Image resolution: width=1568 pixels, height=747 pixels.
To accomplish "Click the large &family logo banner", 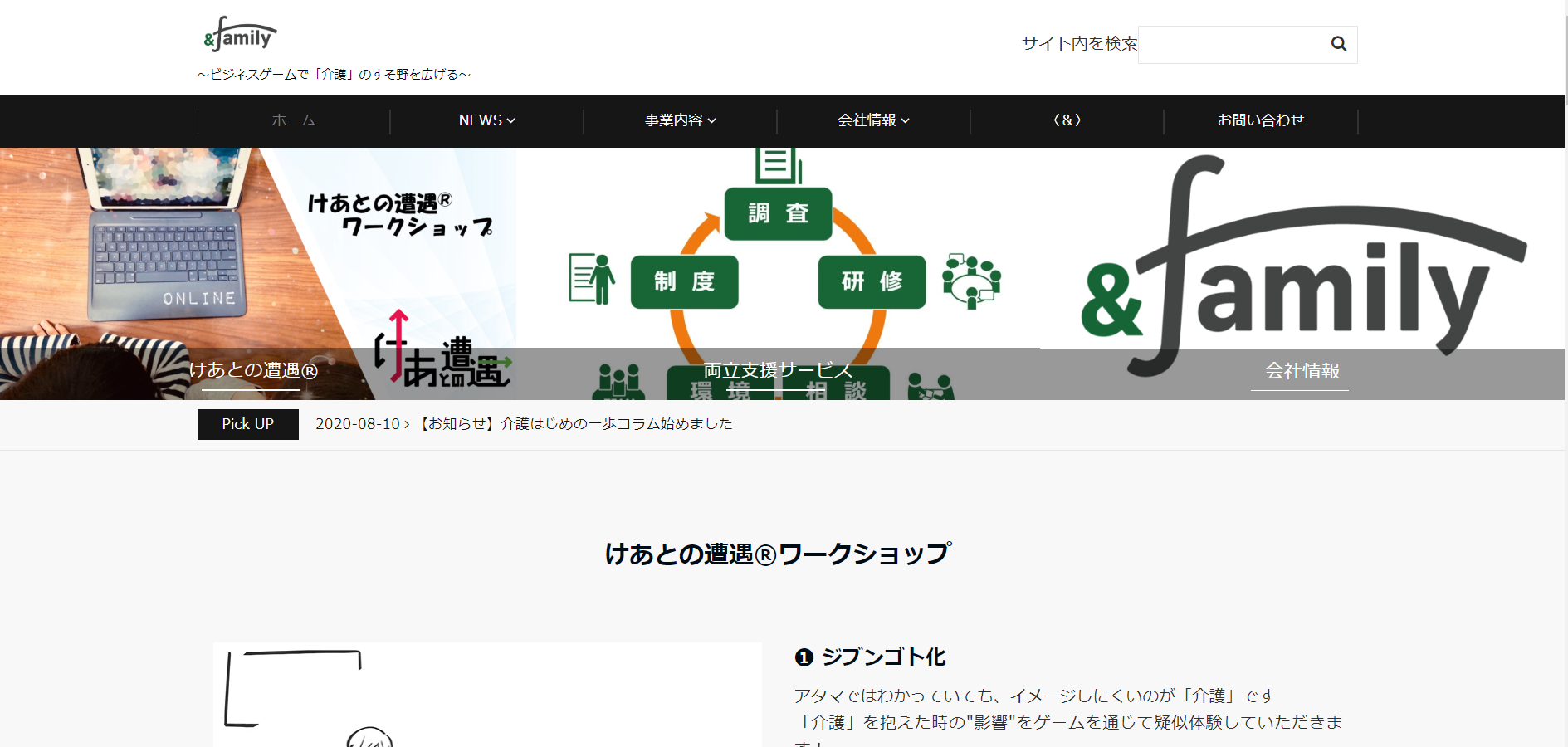I will (x=1302, y=266).
